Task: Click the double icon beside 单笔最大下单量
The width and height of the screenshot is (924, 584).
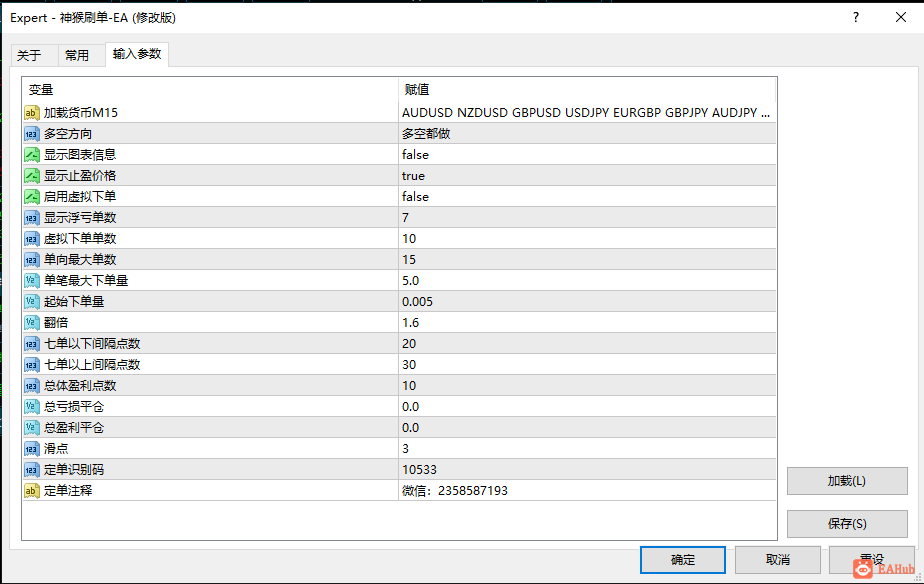Action: pyautogui.click(x=32, y=281)
